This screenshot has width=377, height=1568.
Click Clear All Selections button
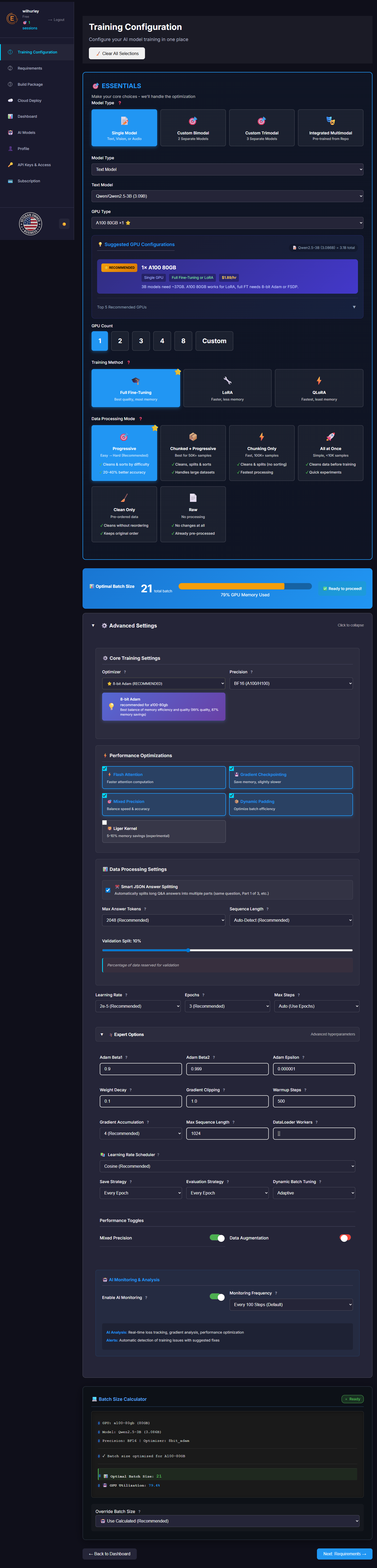click(117, 53)
